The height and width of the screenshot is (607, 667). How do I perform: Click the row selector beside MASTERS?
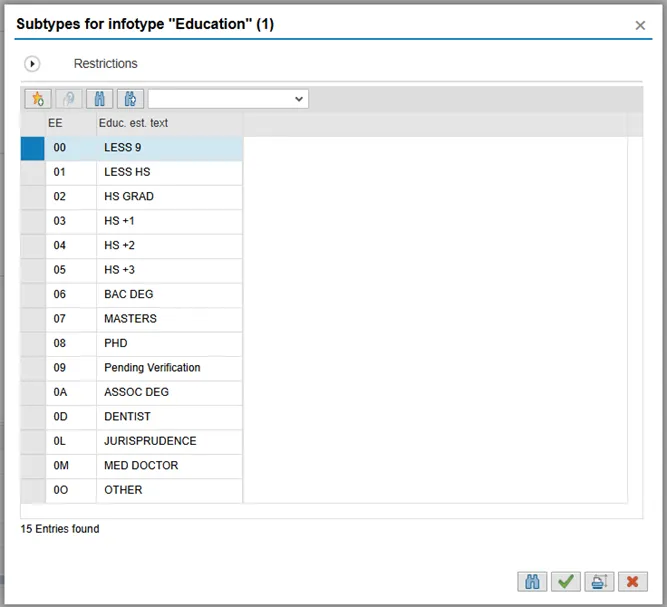(32, 319)
